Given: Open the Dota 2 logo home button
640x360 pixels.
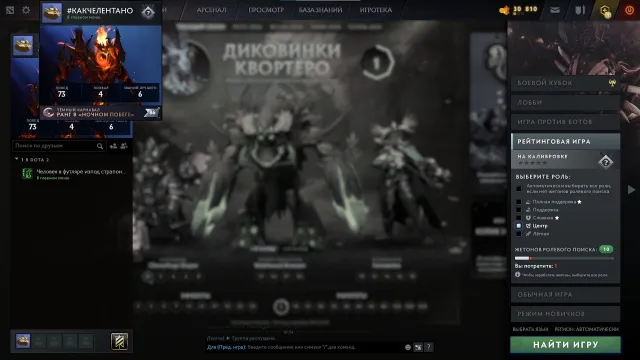Looking at the screenshot, I should 10,10.
